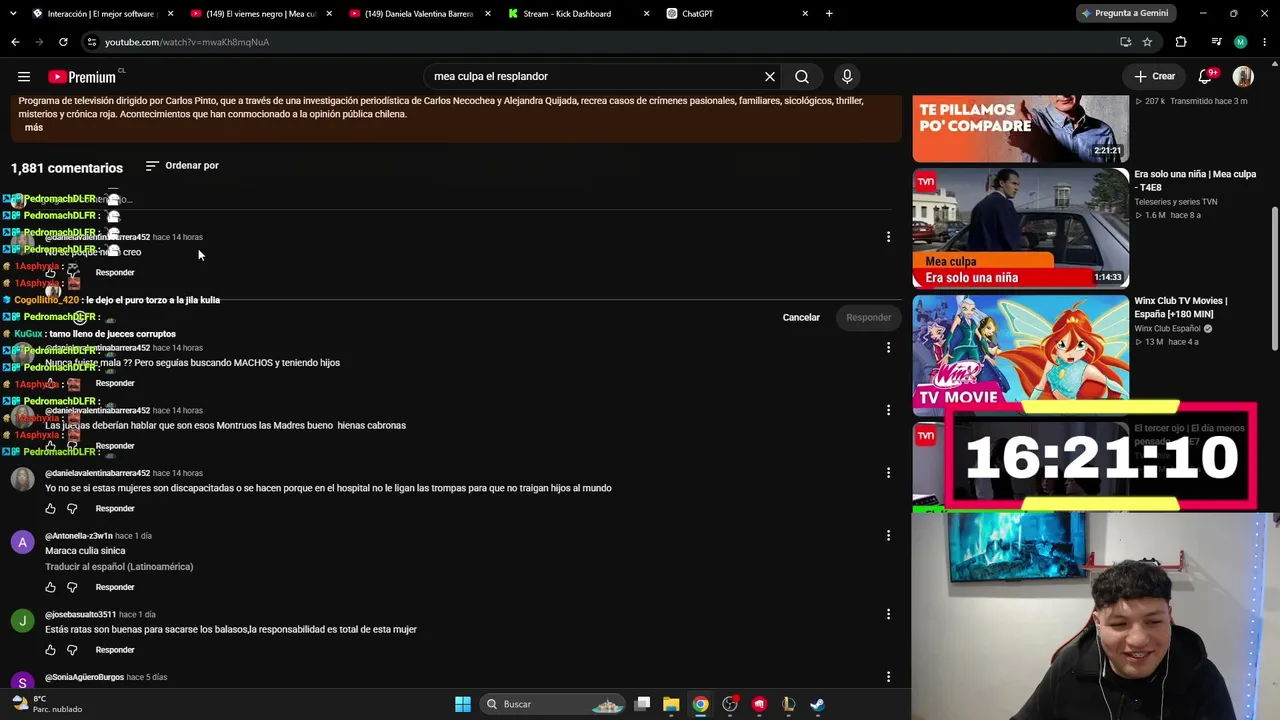Open Steam from the taskbar
Image resolution: width=1280 pixels, height=720 pixels.
817,704
